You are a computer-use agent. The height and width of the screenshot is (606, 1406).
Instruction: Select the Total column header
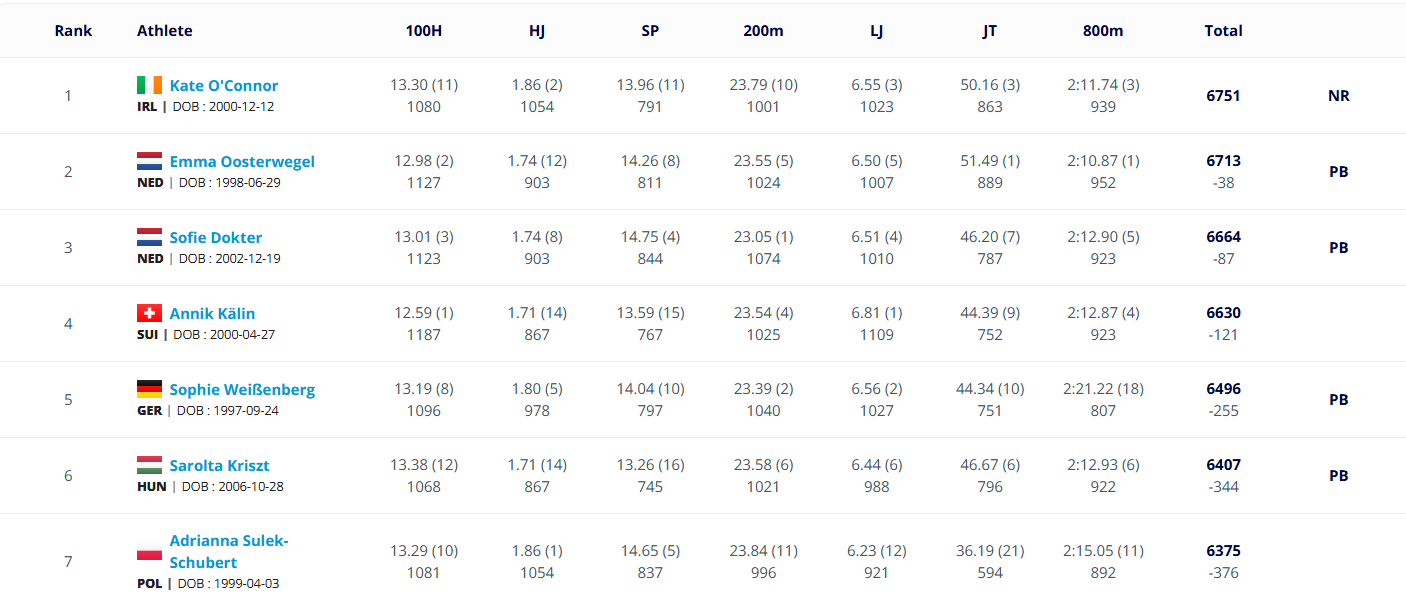(1223, 31)
